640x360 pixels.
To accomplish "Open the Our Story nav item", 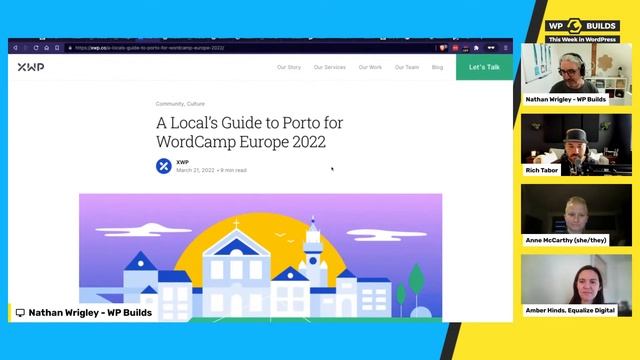I will pos(289,67).
